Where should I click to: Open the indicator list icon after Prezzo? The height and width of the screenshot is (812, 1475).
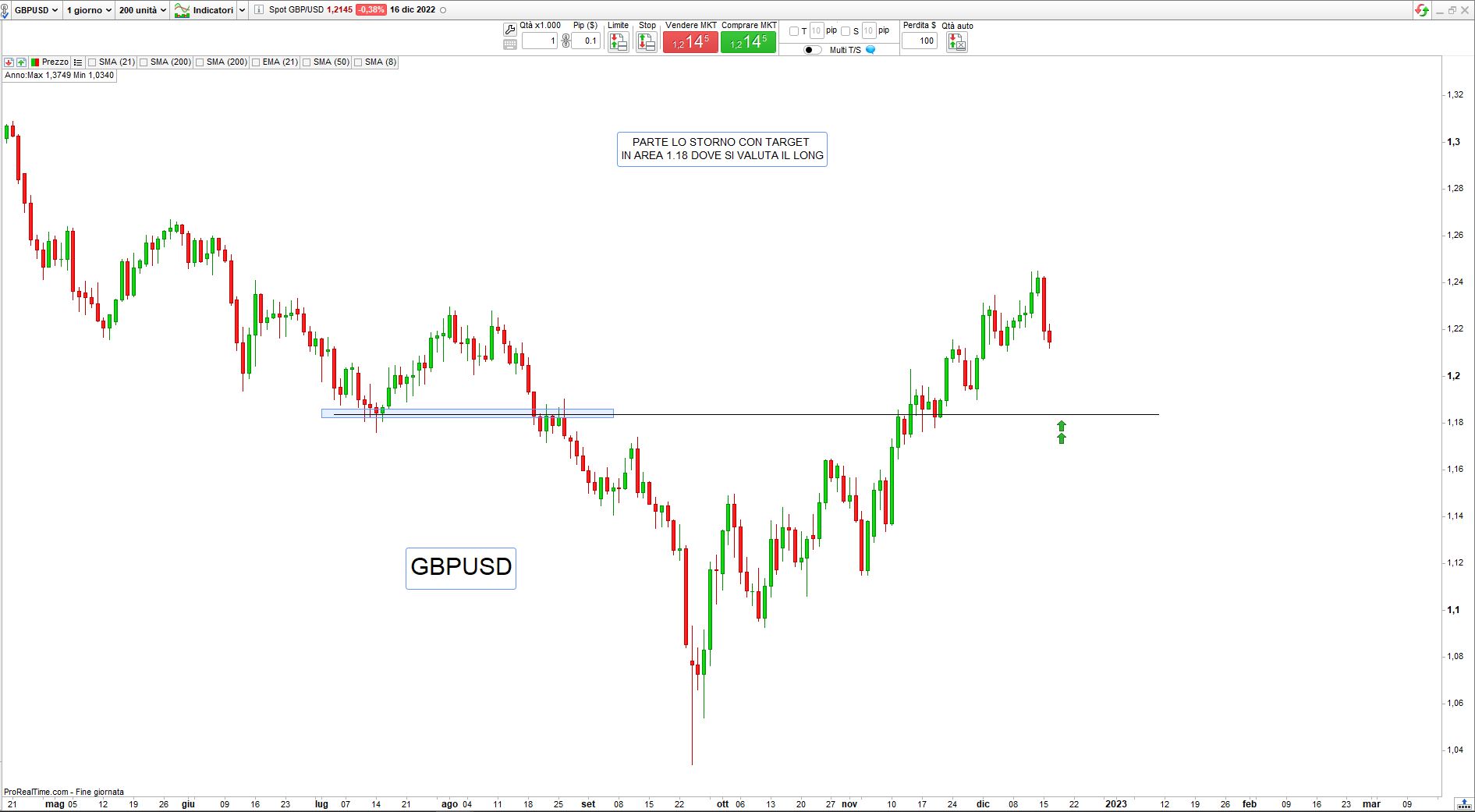[x=78, y=62]
